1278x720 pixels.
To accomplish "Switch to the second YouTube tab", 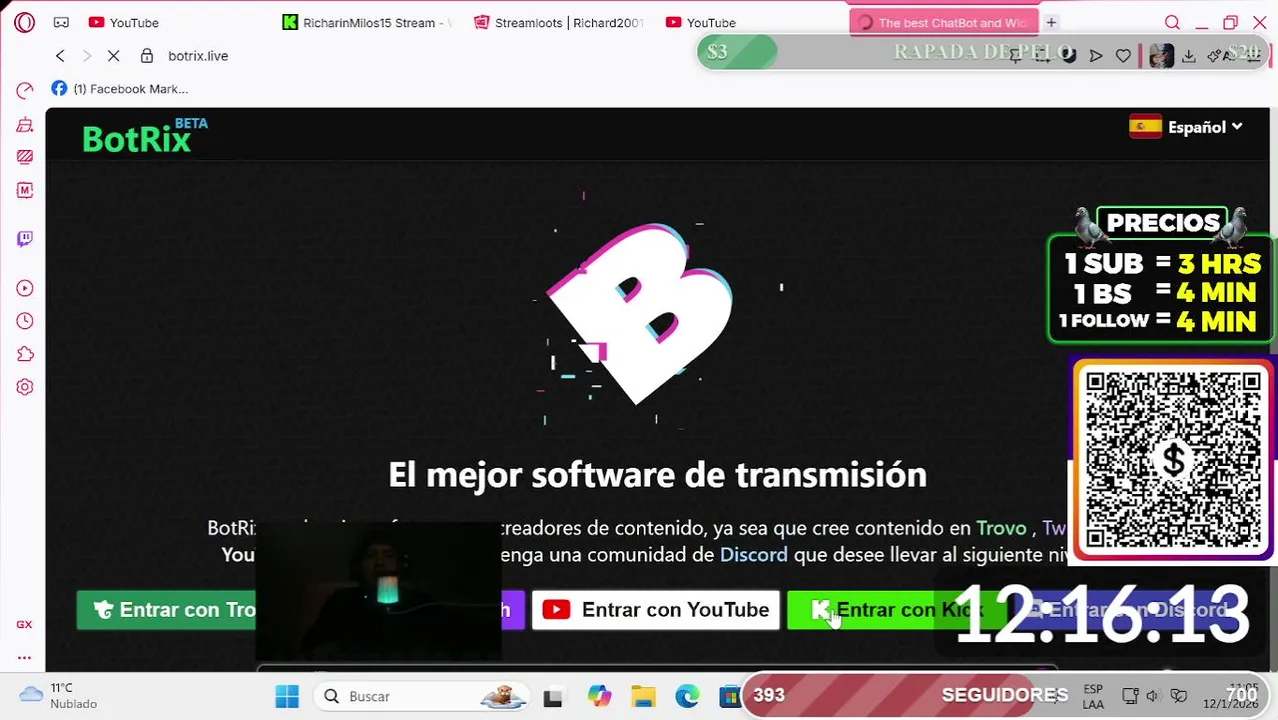I will pyautogui.click(x=701, y=22).
